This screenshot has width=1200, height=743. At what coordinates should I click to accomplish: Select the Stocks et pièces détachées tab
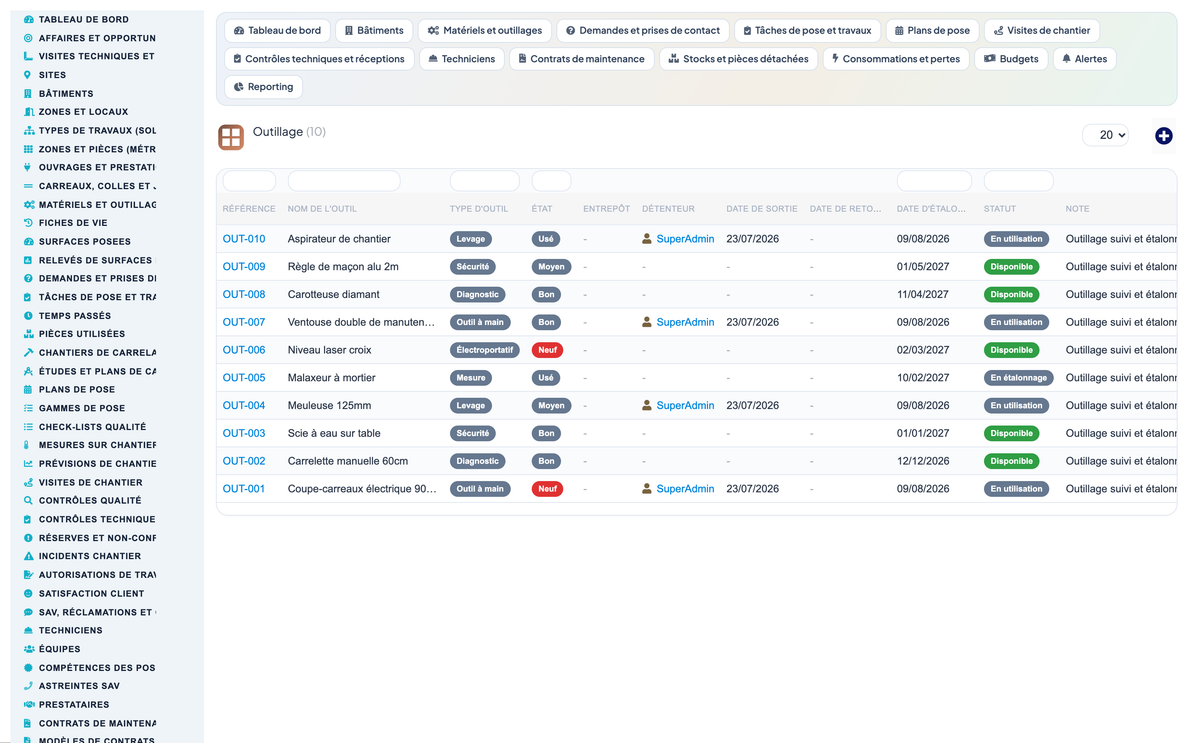click(x=738, y=59)
